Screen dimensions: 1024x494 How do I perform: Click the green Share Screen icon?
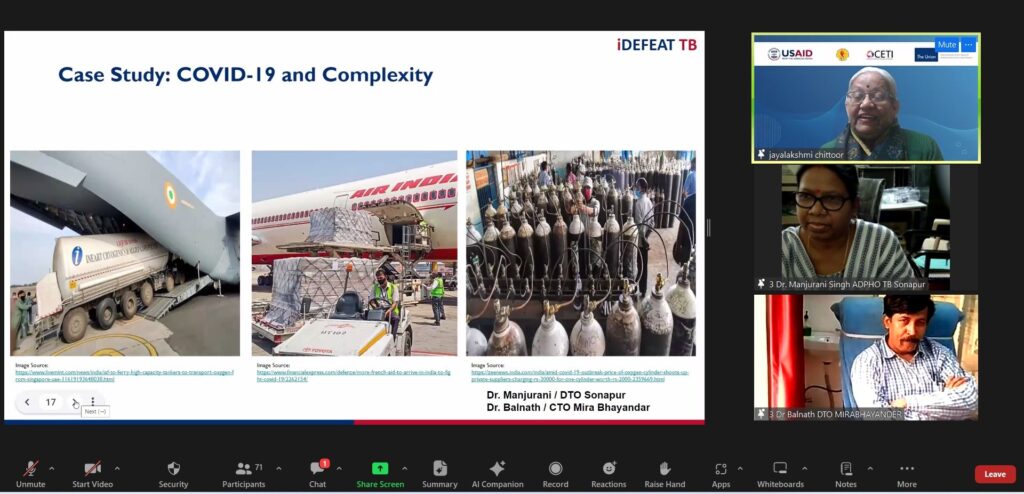click(x=380, y=468)
